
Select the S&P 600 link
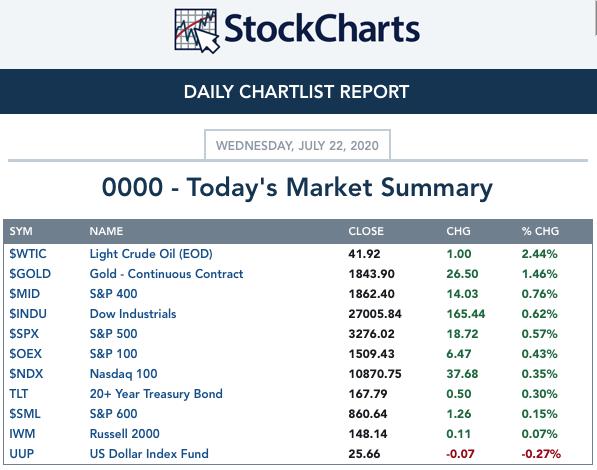pos(113,414)
